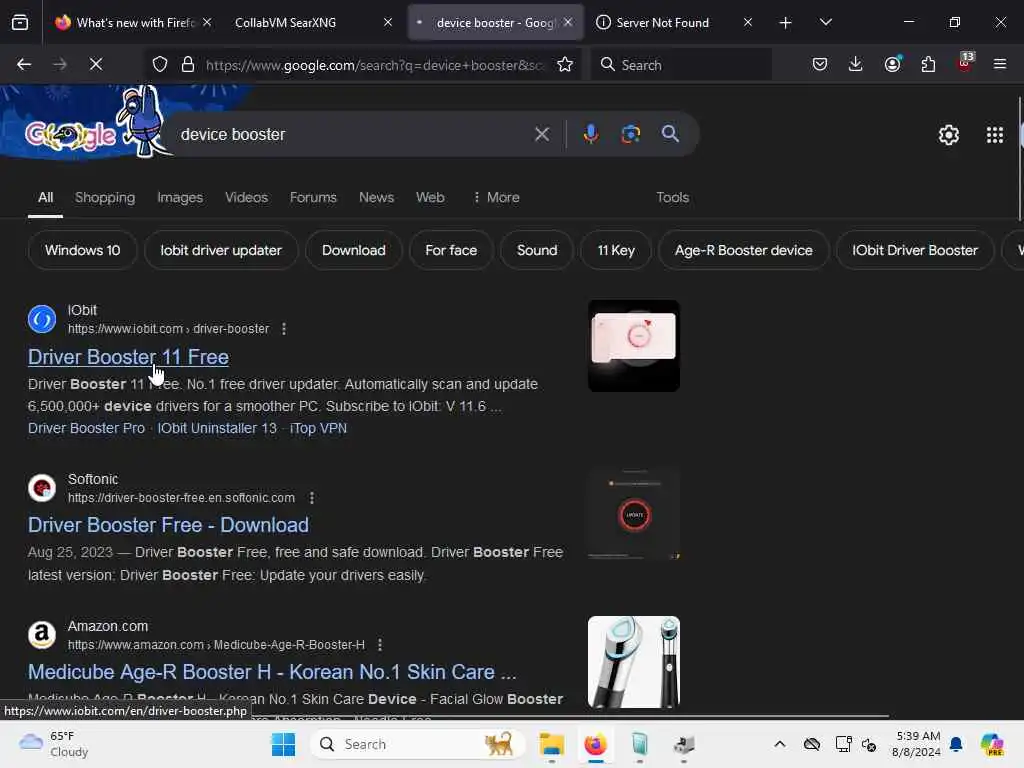Filter by Age-R Booster device chip

click(743, 250)
